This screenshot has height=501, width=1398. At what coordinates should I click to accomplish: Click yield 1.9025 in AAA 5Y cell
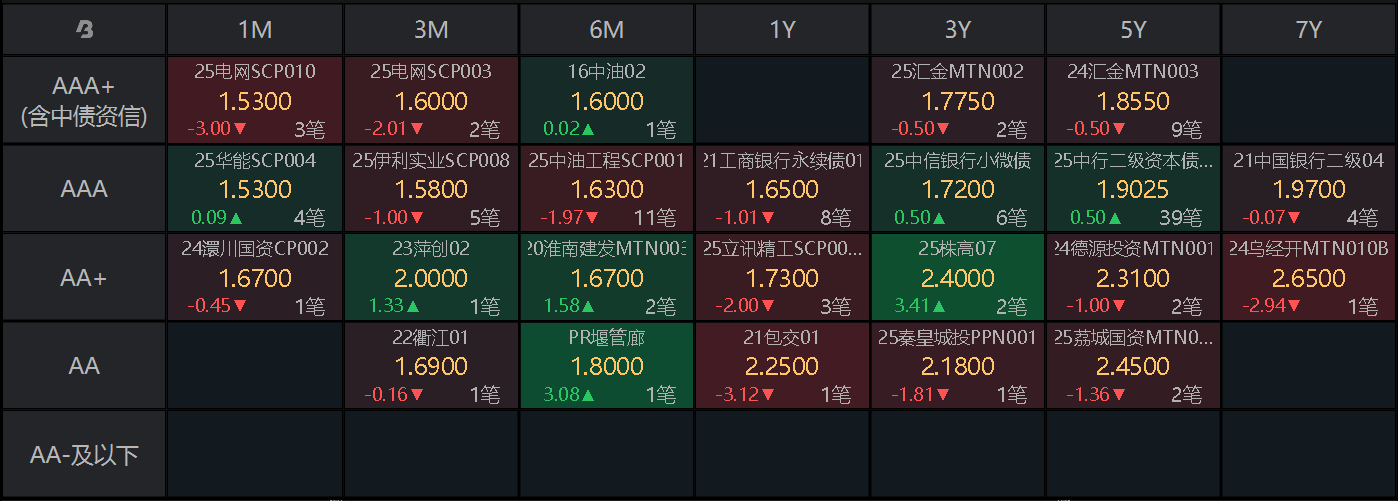(x=1133, y=189)
